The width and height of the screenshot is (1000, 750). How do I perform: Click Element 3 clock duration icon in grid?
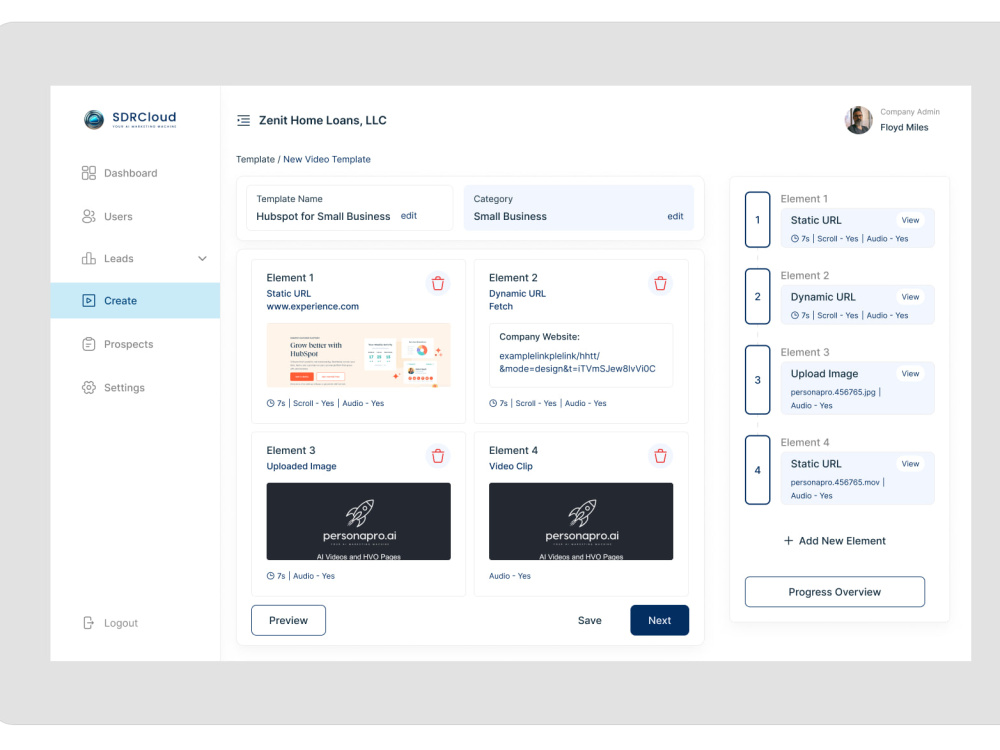(270, 576)
